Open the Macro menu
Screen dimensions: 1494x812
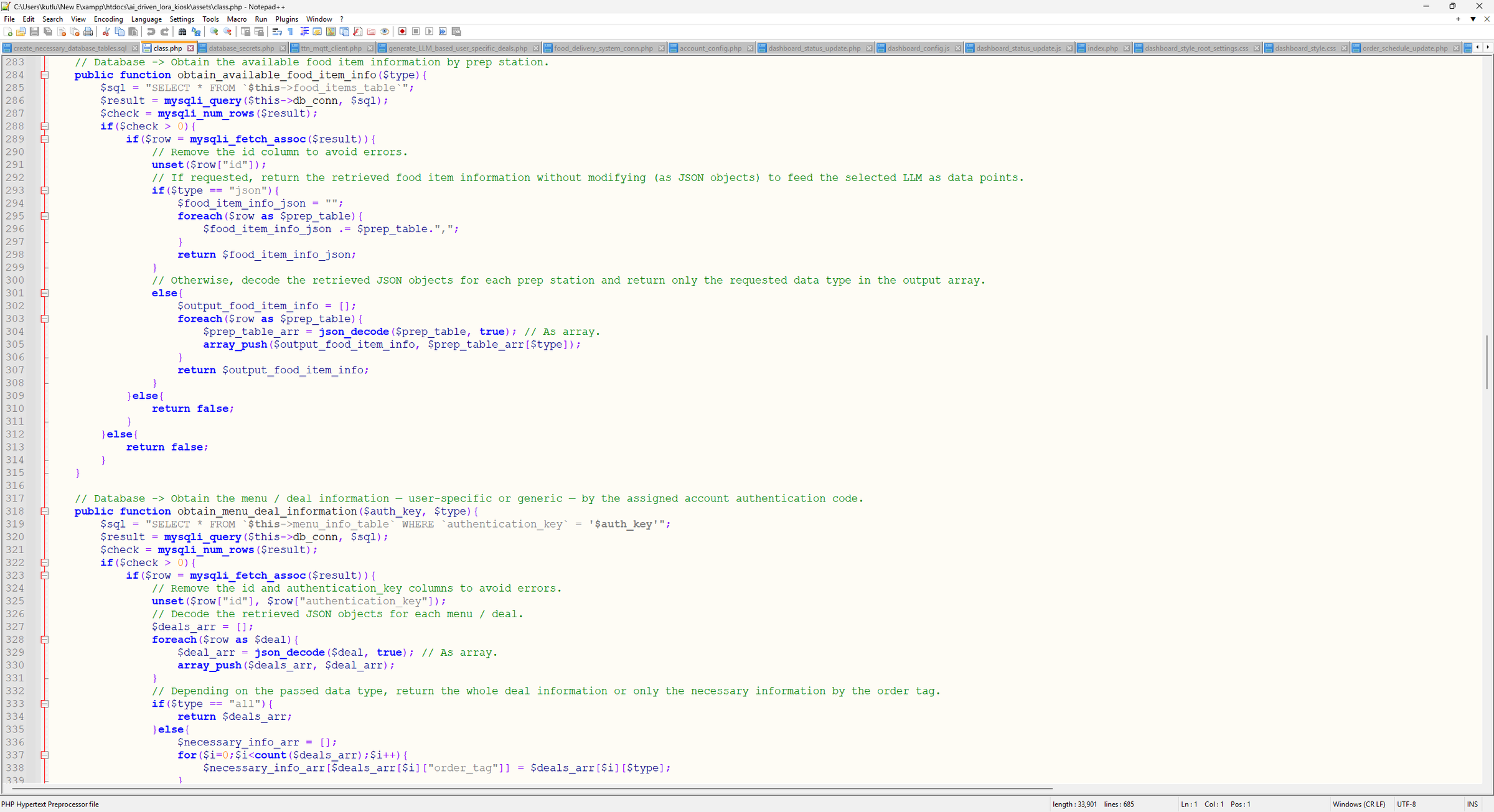point(237,19)
